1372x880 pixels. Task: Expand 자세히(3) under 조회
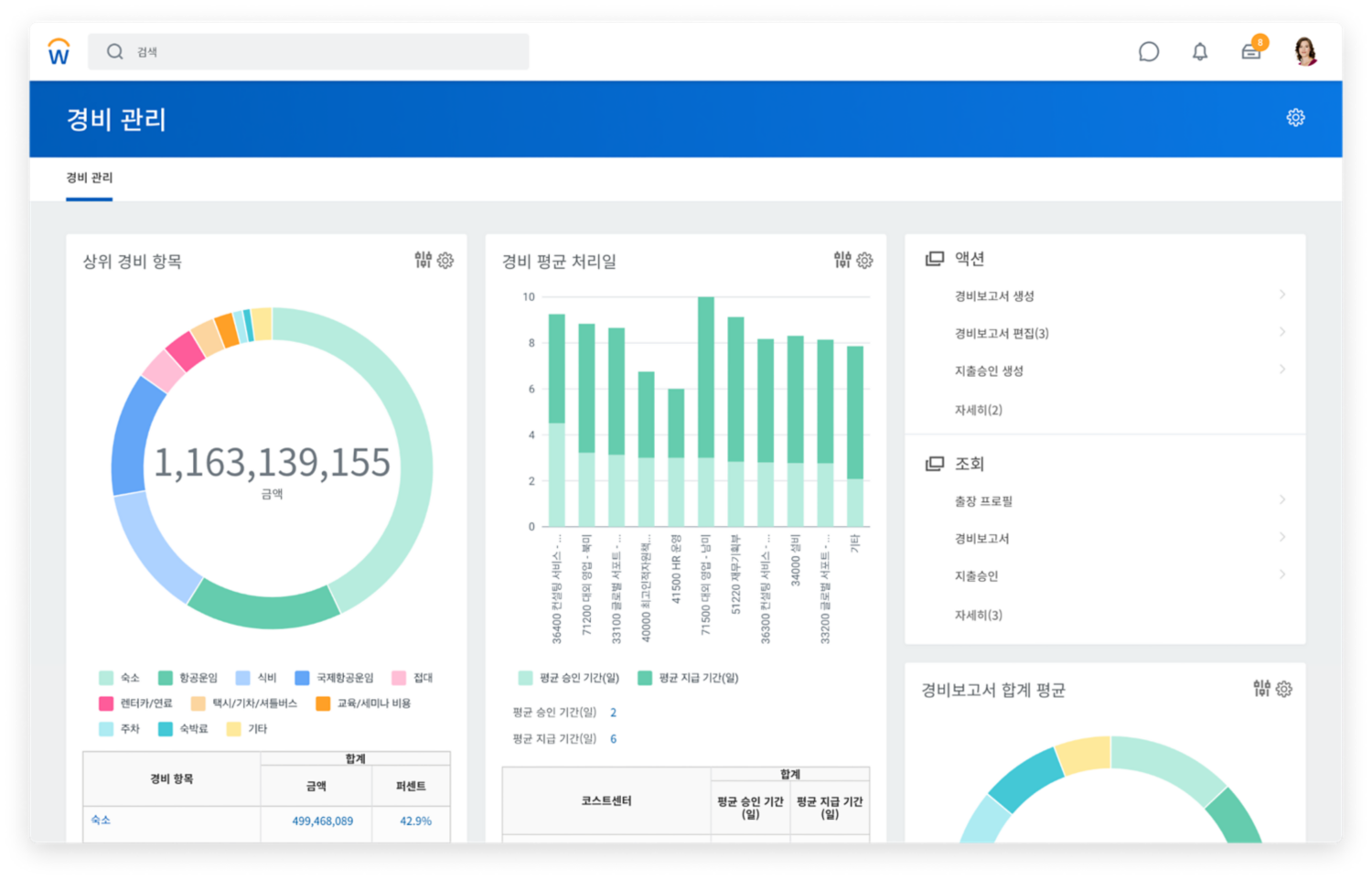coord(979,615)
